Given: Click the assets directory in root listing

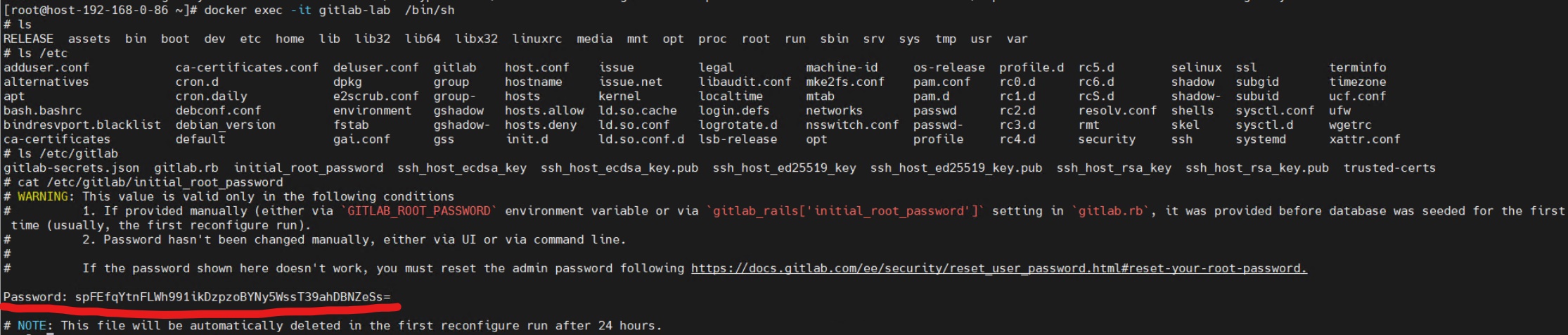Looking at the screenshot, I should pyautogui.click(x=89, y=39).
